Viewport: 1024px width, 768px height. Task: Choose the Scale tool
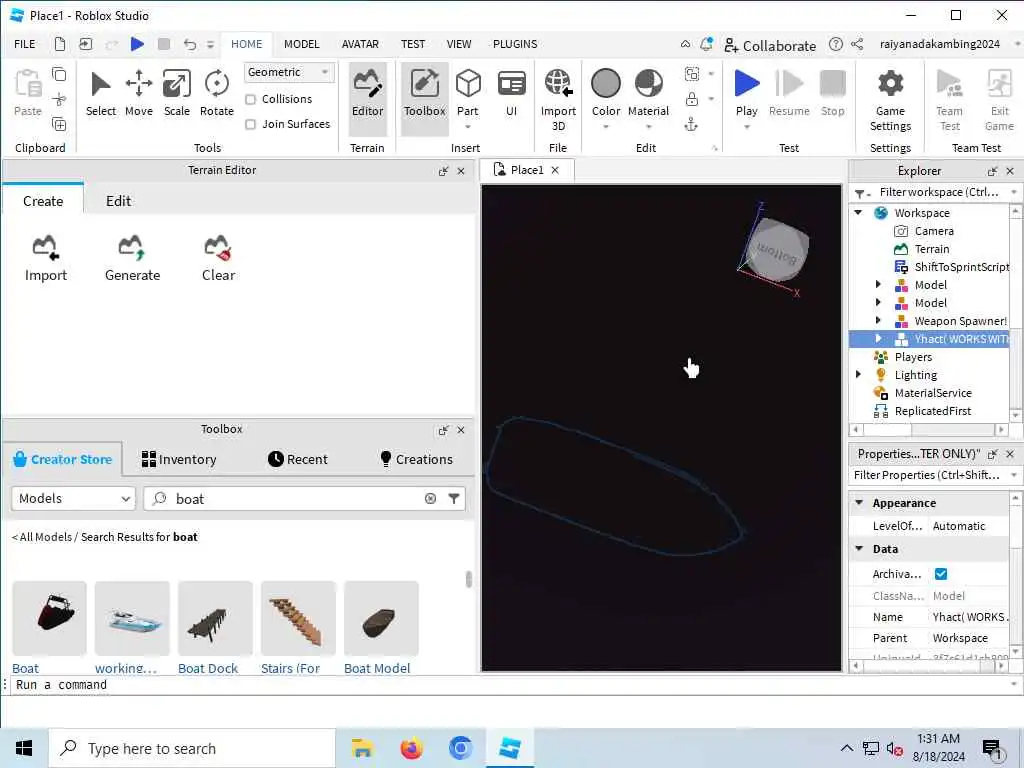(176, 93)
